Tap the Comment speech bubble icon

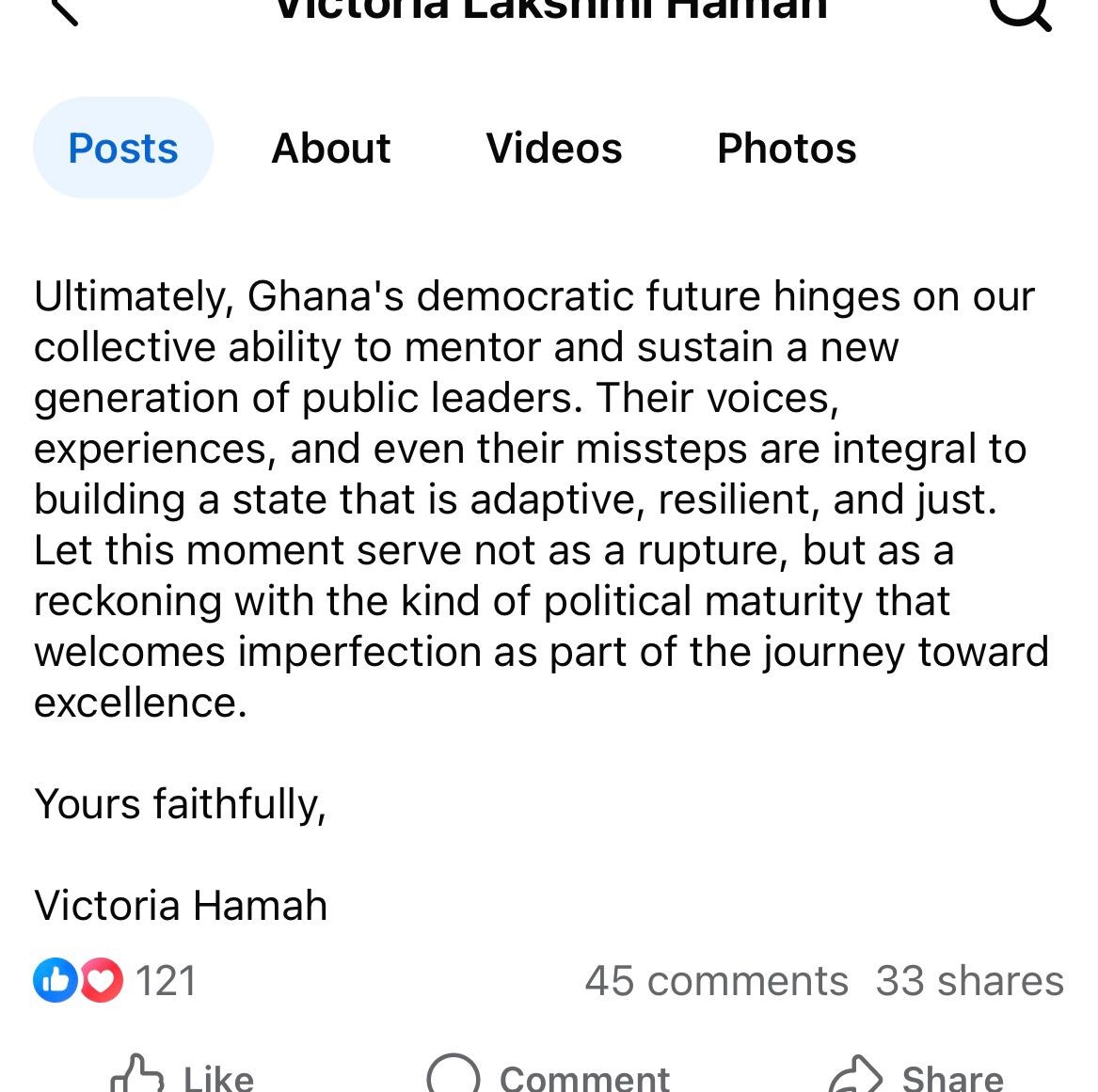[454, 1074]
